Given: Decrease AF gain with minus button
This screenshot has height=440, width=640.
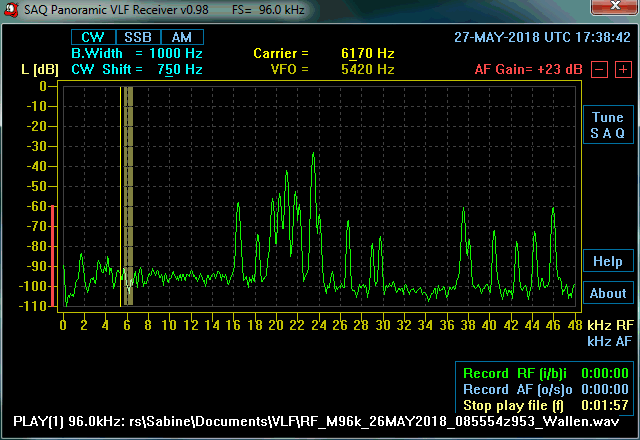Looking at the screenshot, I should click(x=600, y=69).
